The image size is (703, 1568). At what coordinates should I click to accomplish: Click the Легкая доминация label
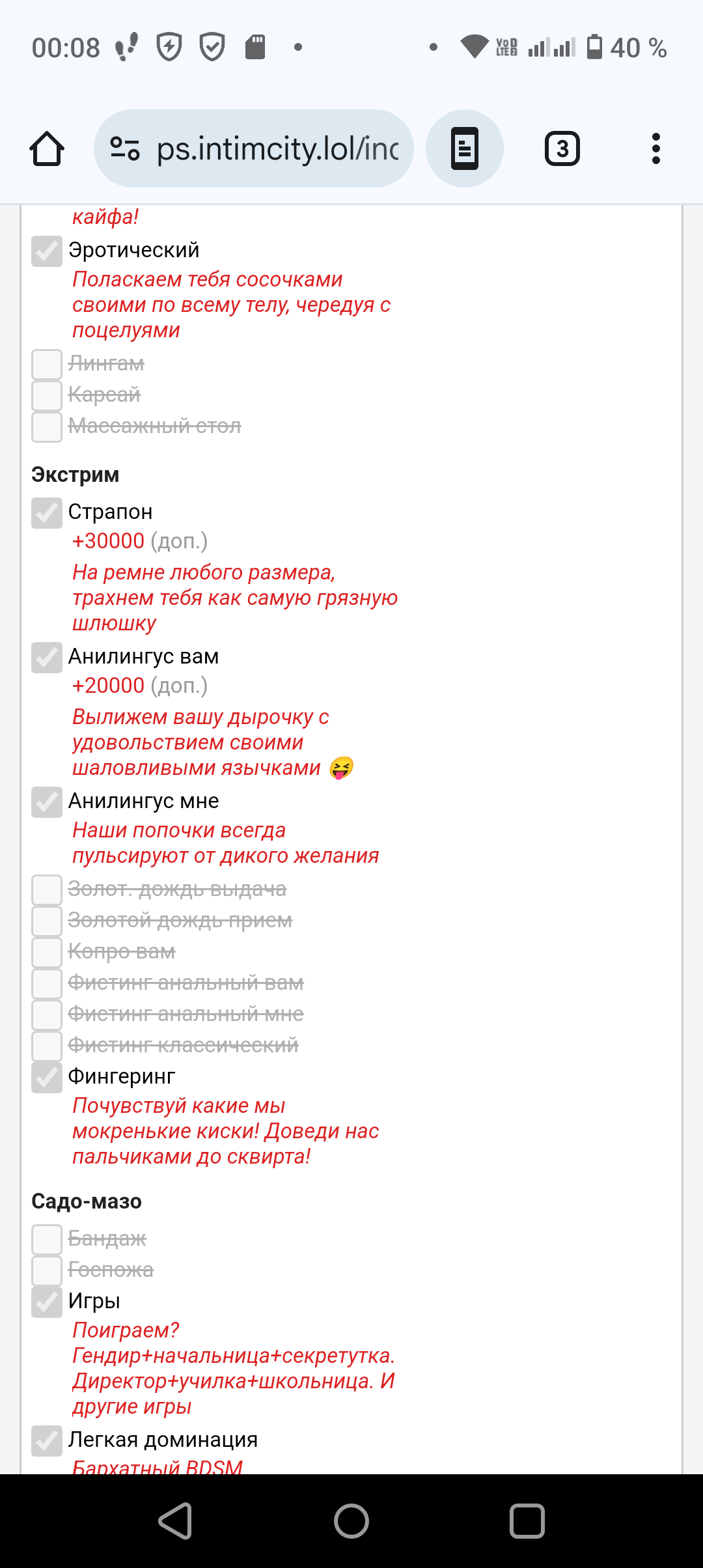163,1439
